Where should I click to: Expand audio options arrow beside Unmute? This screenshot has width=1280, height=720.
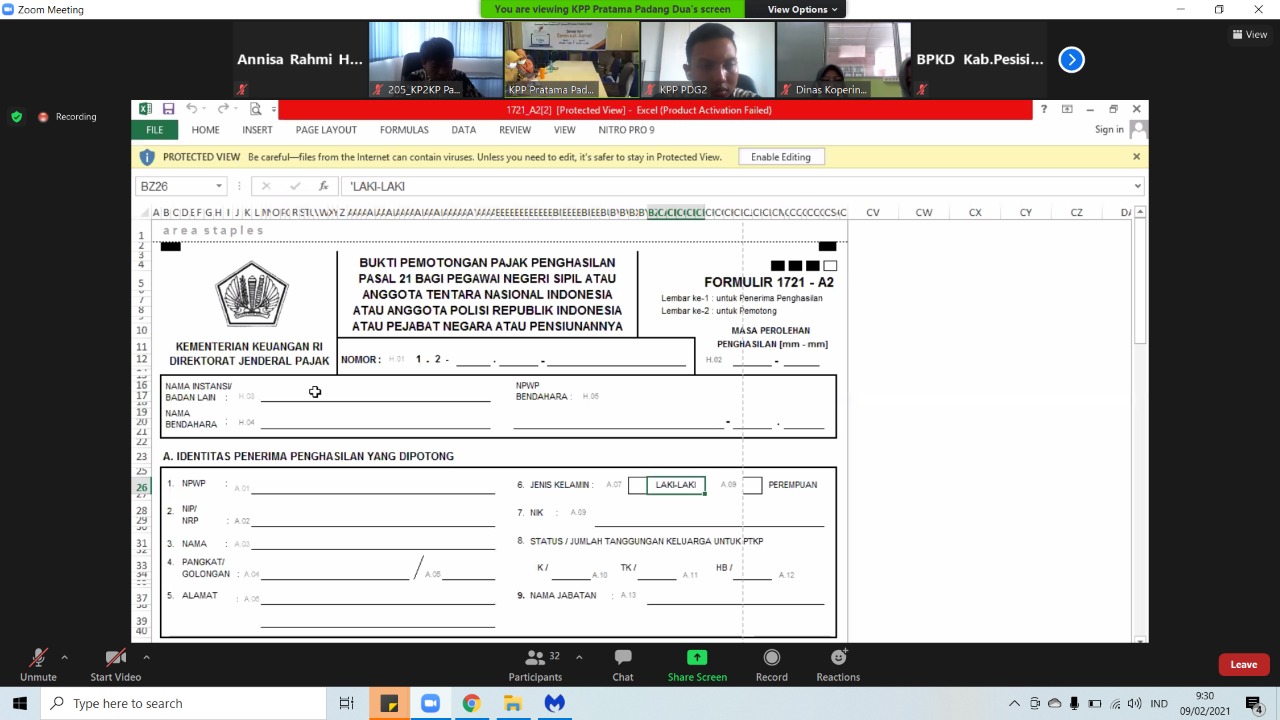pos(64,657)
